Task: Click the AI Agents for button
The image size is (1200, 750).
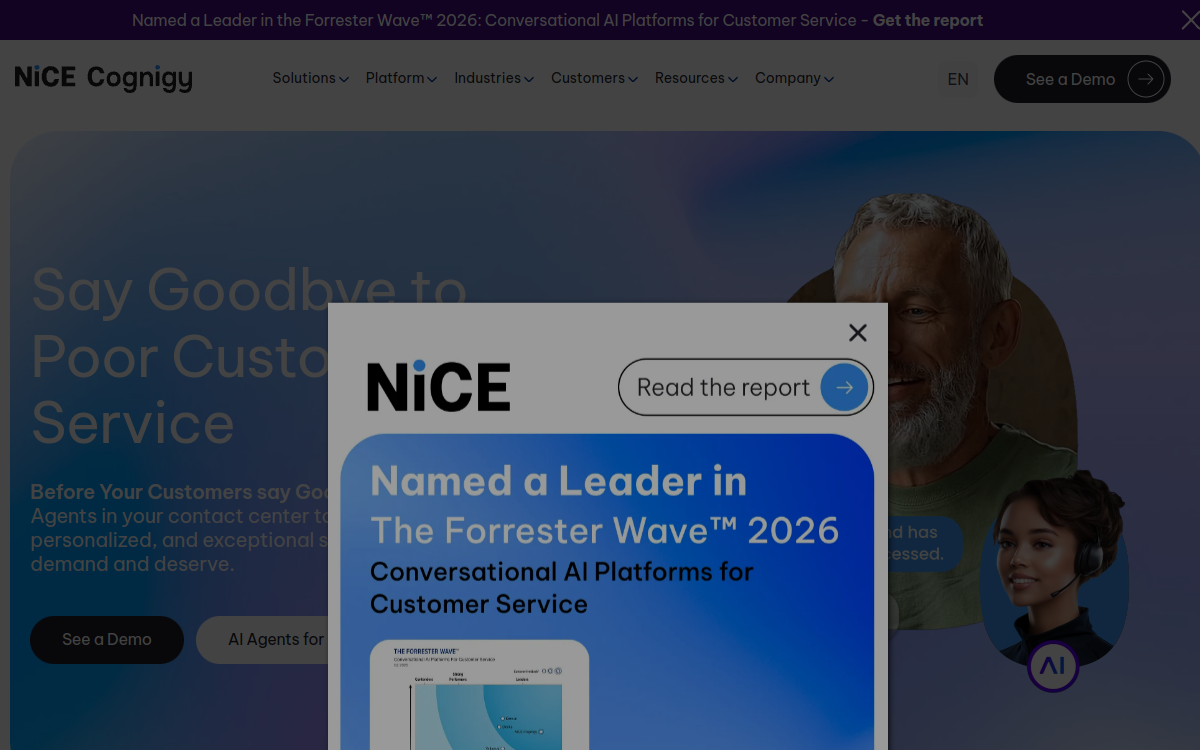Action: coord(262,640)
